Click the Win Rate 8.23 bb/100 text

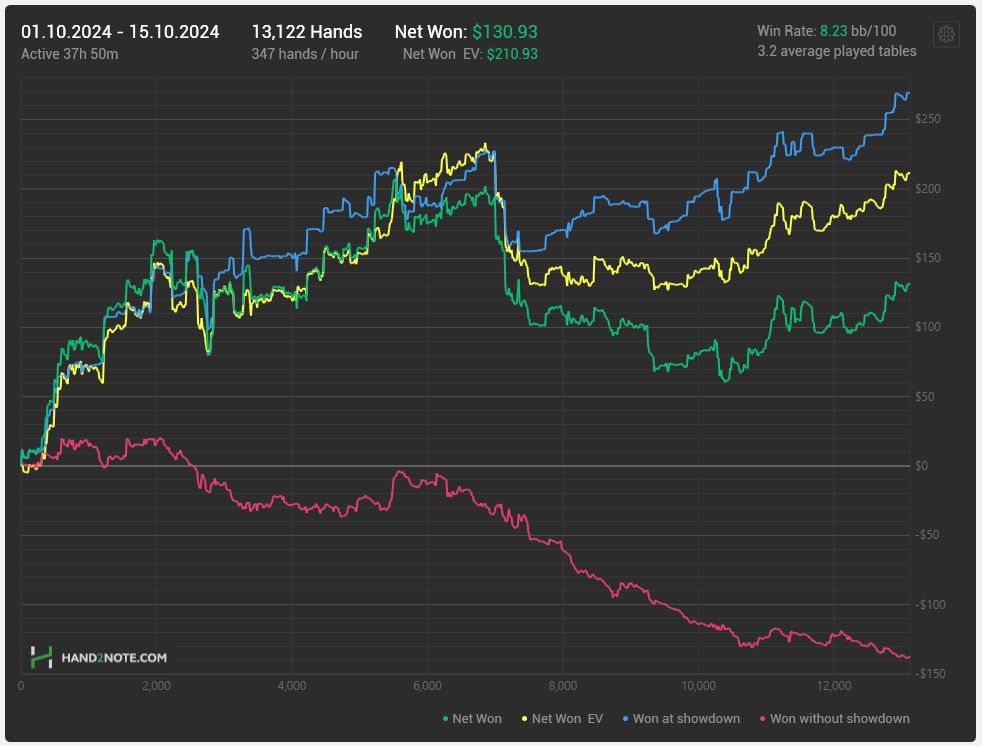tap(827, 31)
